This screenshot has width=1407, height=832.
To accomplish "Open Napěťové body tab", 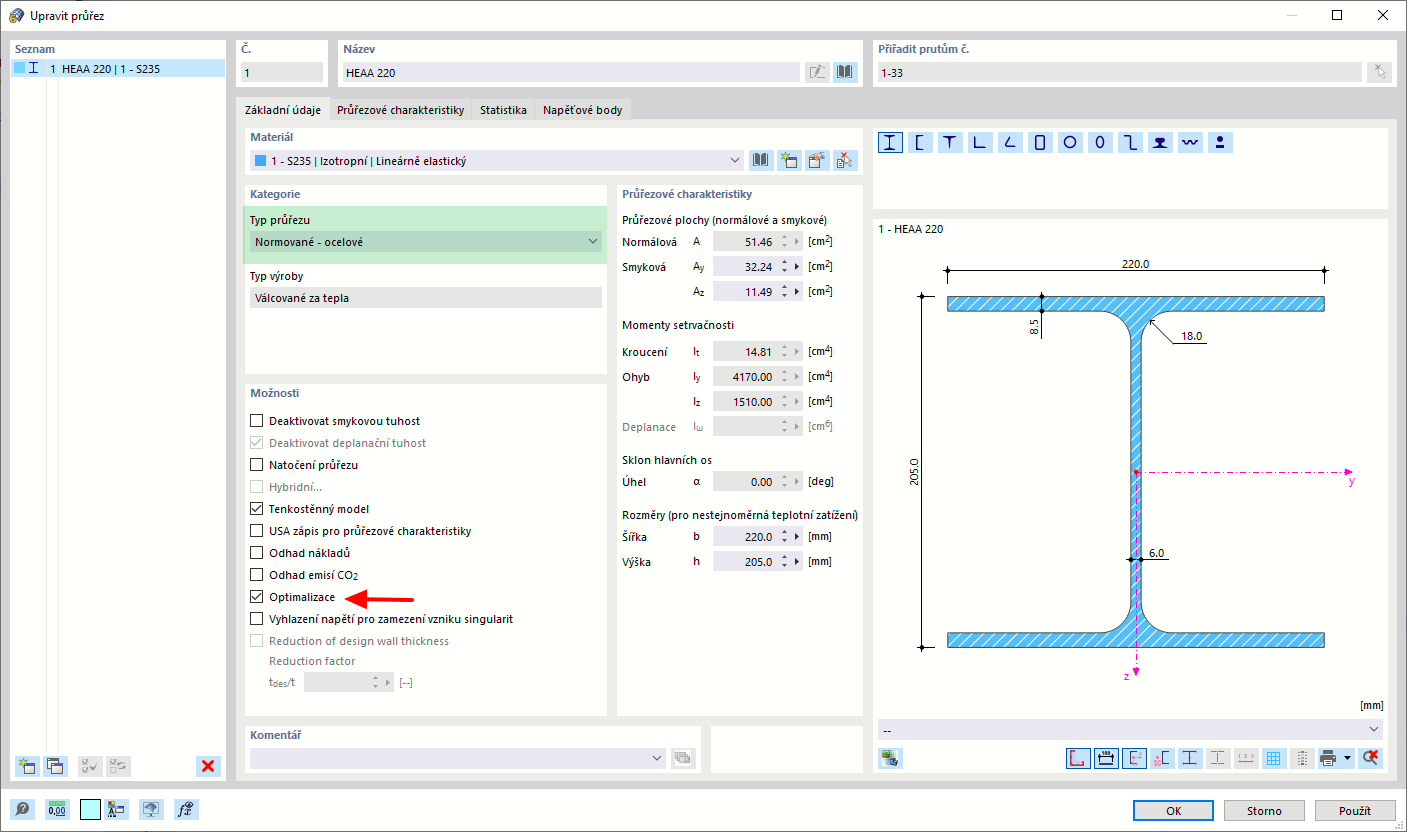I will click(583, 110).
